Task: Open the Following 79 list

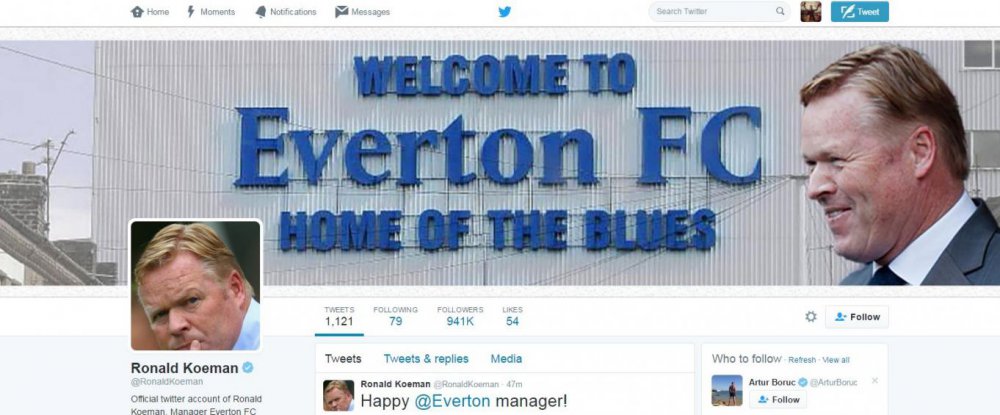Action: pos(395,316)
